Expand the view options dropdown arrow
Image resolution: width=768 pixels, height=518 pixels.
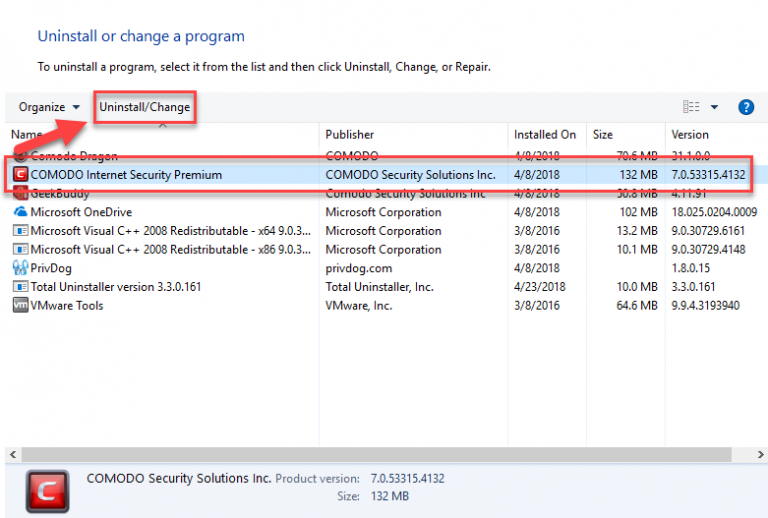click(714, 107)
